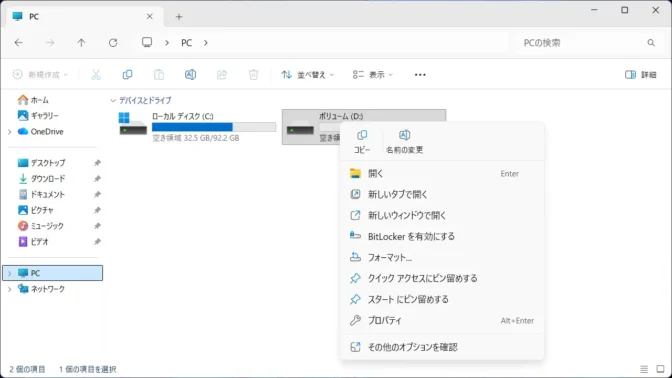Click the search magnifier icon
This screenshot has width=672, height=378.
tap(651, 43)
